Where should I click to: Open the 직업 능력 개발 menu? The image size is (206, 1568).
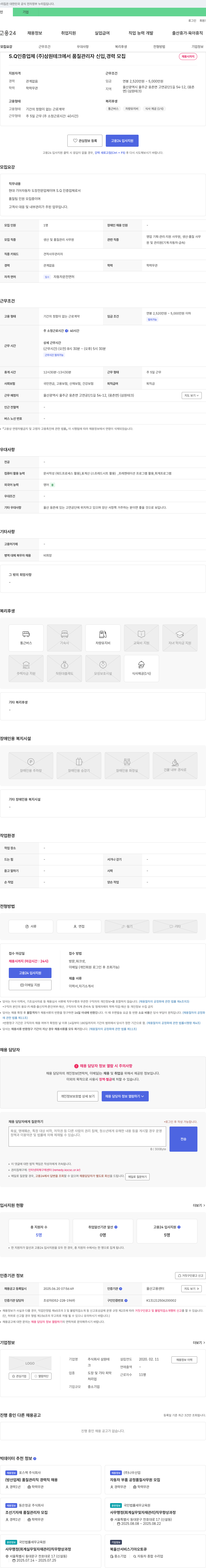pyautogui.click(x=141, y=33)
